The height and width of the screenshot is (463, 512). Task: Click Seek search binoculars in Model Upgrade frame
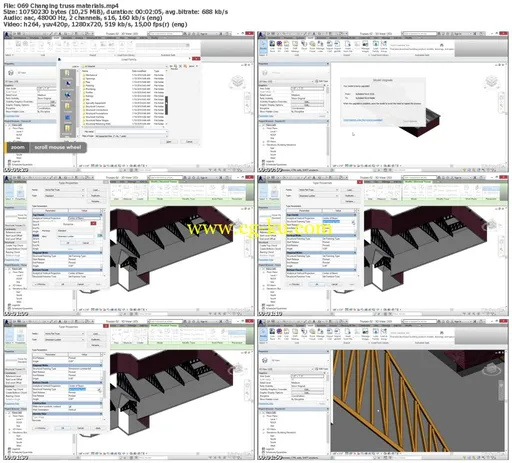(x=442, y=45)
